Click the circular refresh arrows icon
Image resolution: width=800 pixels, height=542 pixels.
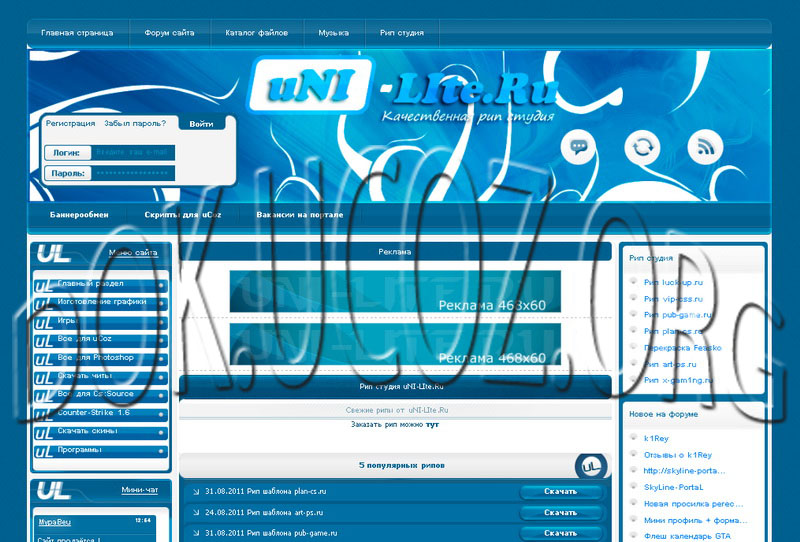[642, 148]
